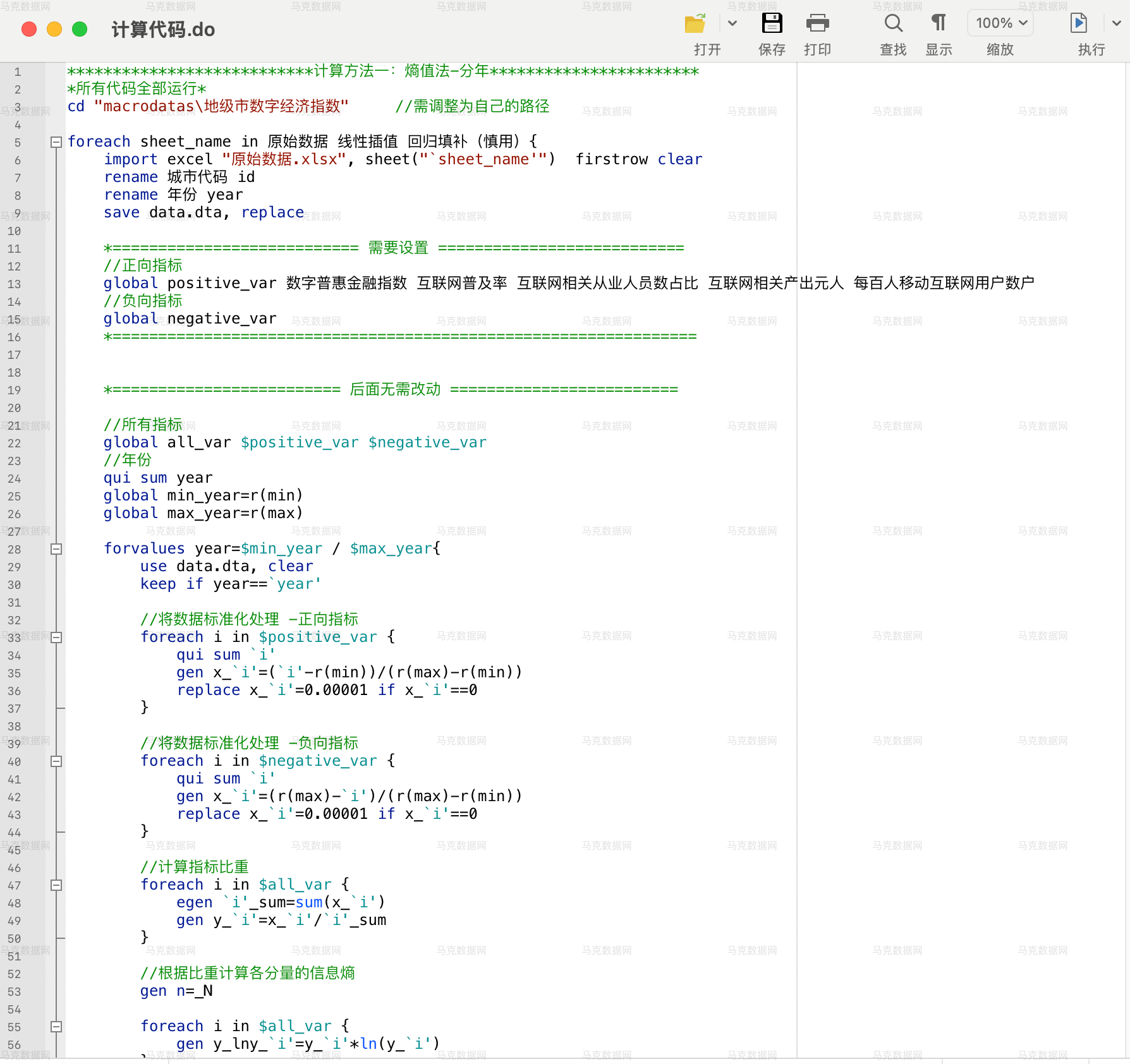The image size is (1130, 1064).
Task: Open the recent files arrow beside Open
Action: point(732,24)
